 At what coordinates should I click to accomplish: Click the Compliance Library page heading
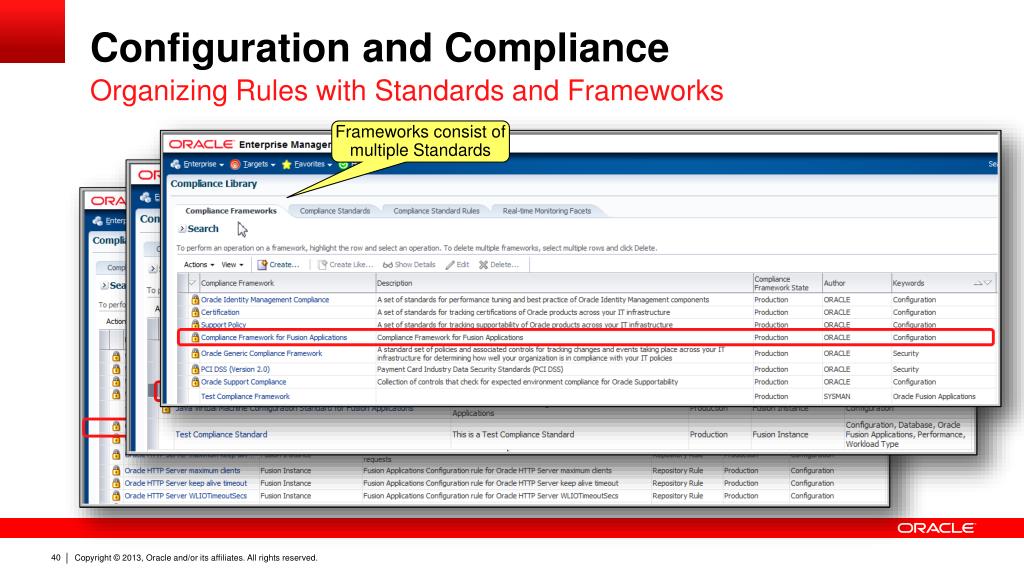214,184
